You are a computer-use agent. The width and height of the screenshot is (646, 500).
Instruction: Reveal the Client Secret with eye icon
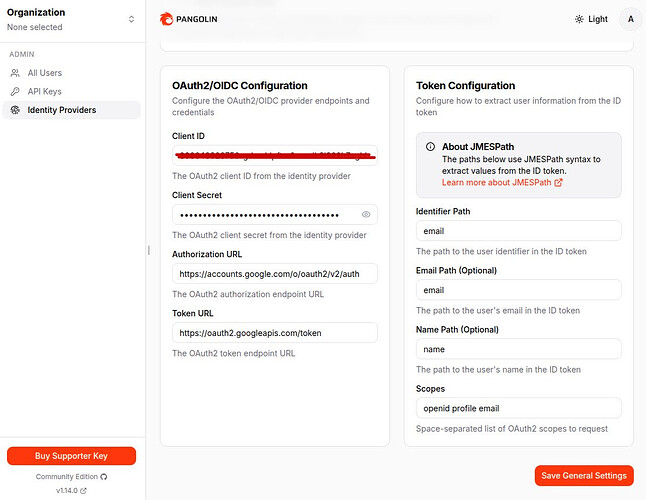click(x=366, y=214)
